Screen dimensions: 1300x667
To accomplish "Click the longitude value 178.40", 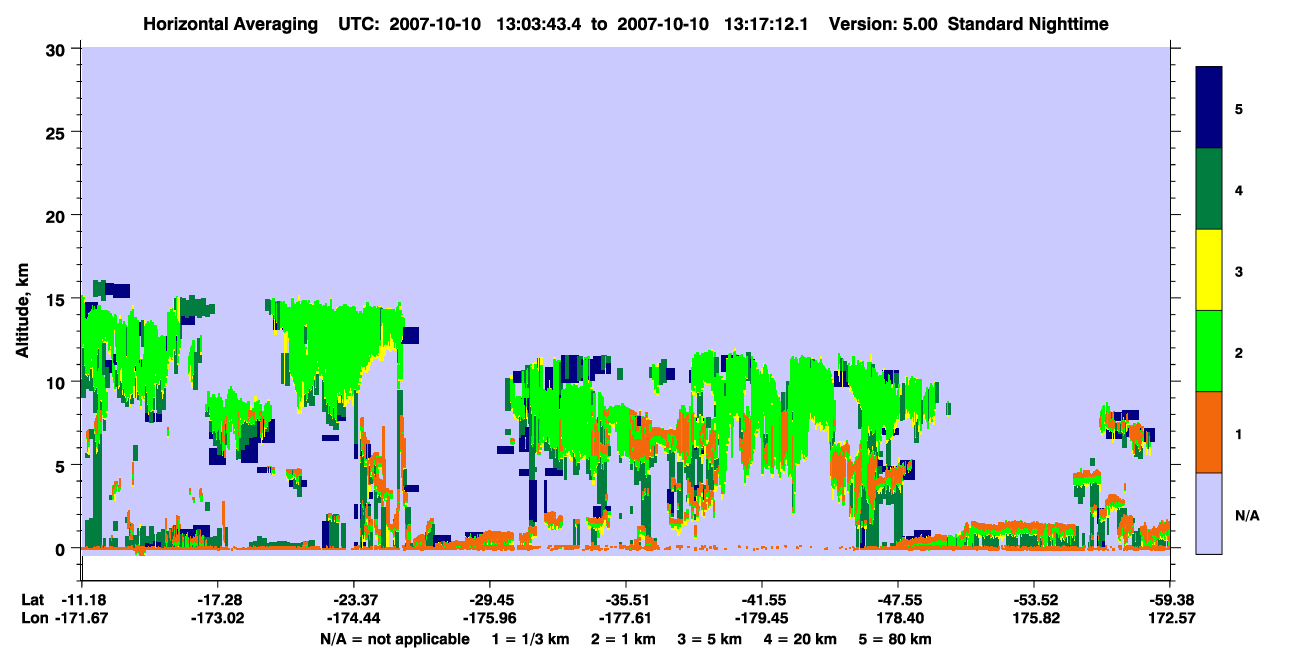I will [x=898, y=618].
